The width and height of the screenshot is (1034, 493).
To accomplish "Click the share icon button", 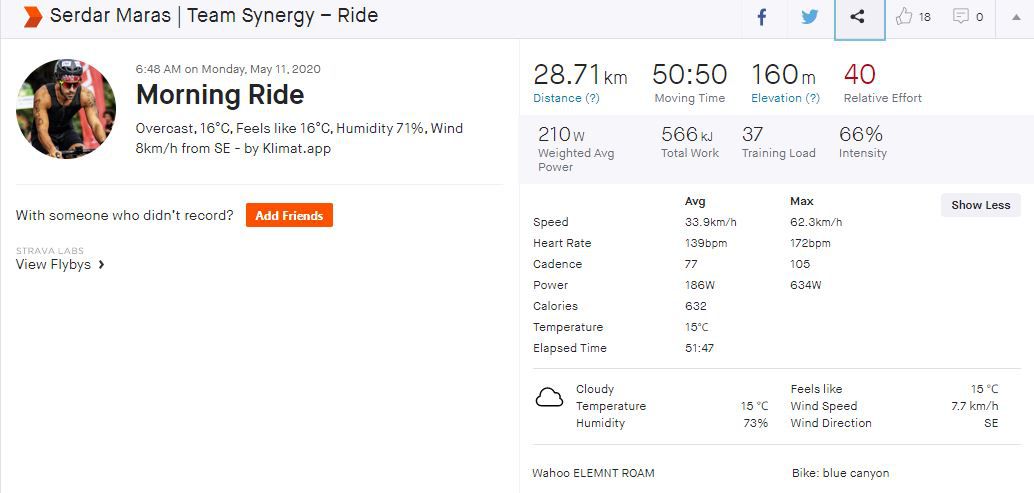I will pyautogui.click(x=859, y=17).
